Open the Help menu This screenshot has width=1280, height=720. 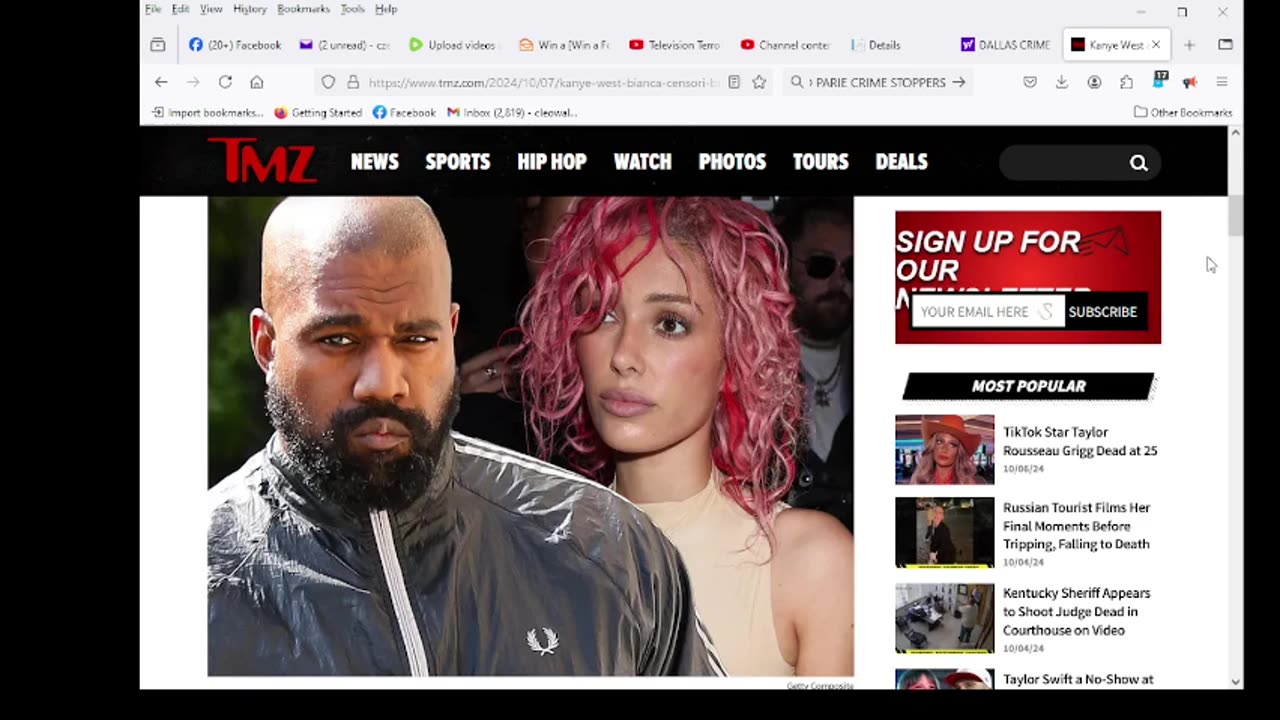coord(386,9)
